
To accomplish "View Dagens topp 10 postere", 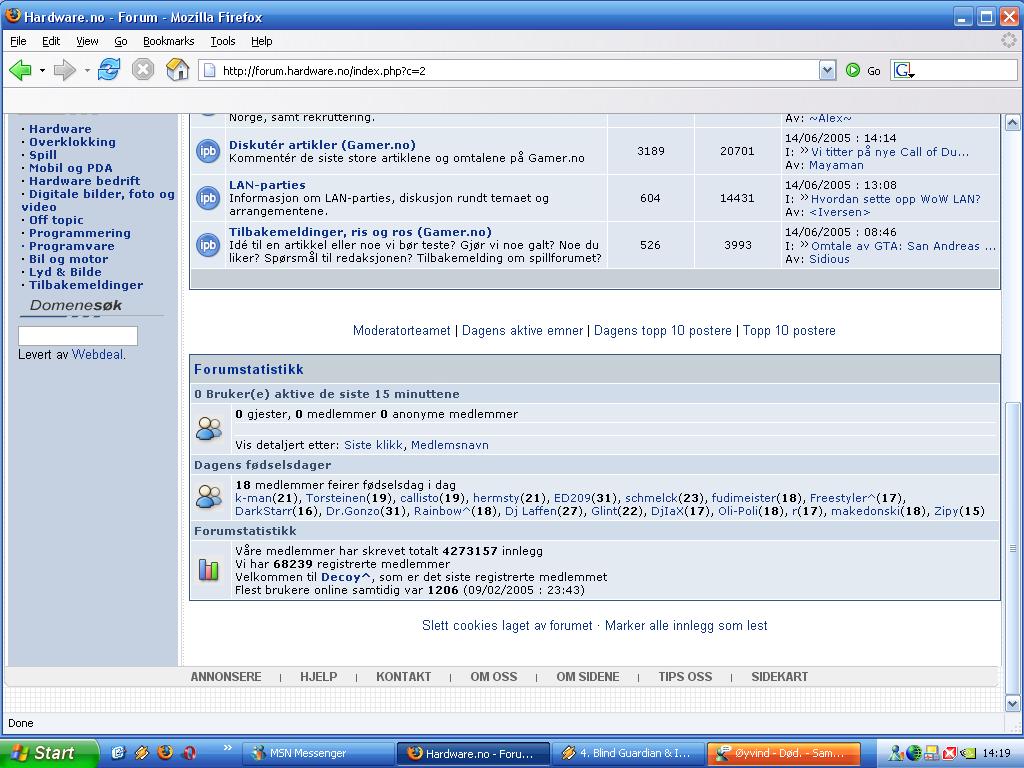I will [x=663, y=330].
